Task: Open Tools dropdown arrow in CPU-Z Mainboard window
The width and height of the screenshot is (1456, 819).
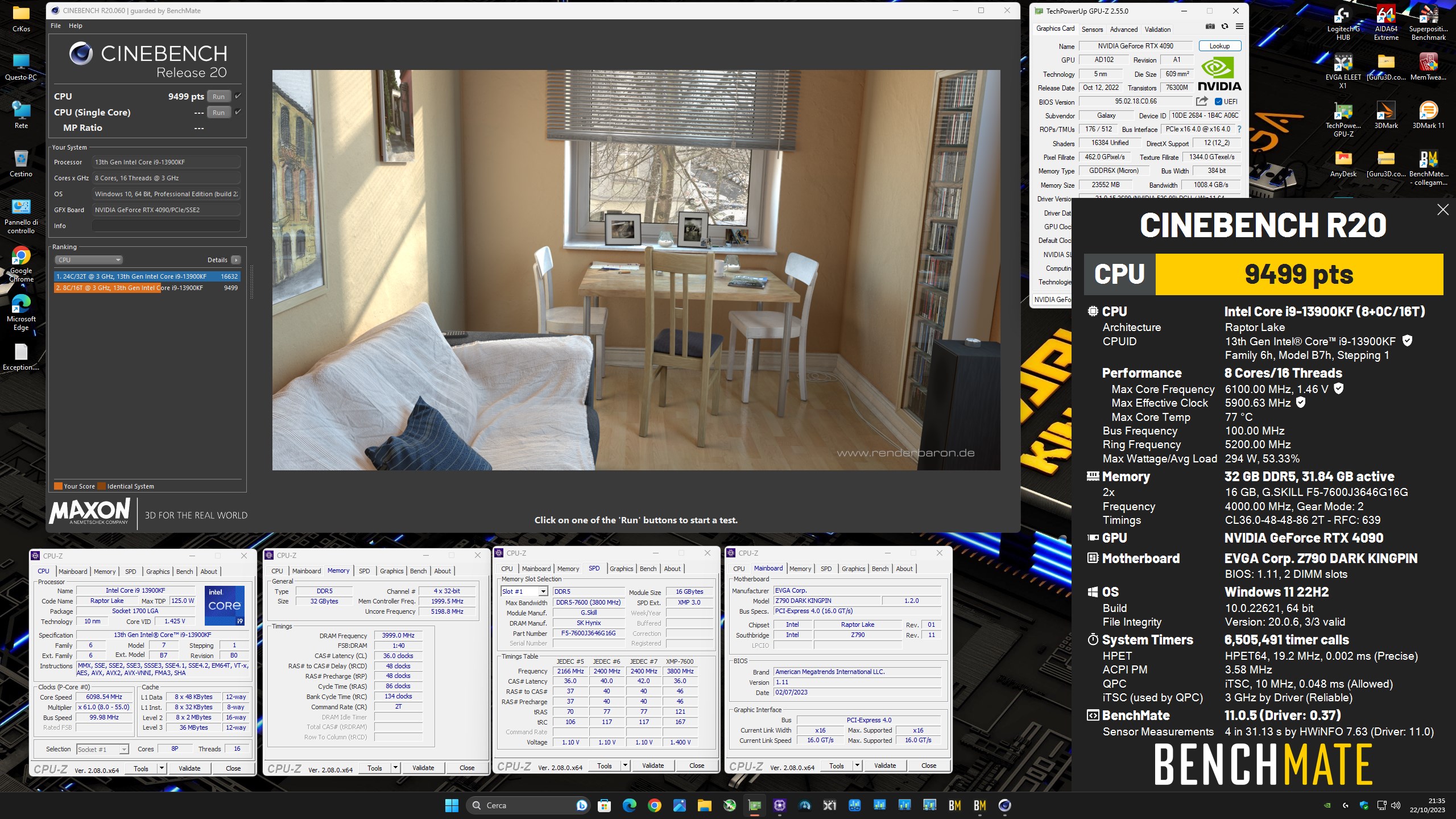Action: pyautogui.click(x=857, y=766)
